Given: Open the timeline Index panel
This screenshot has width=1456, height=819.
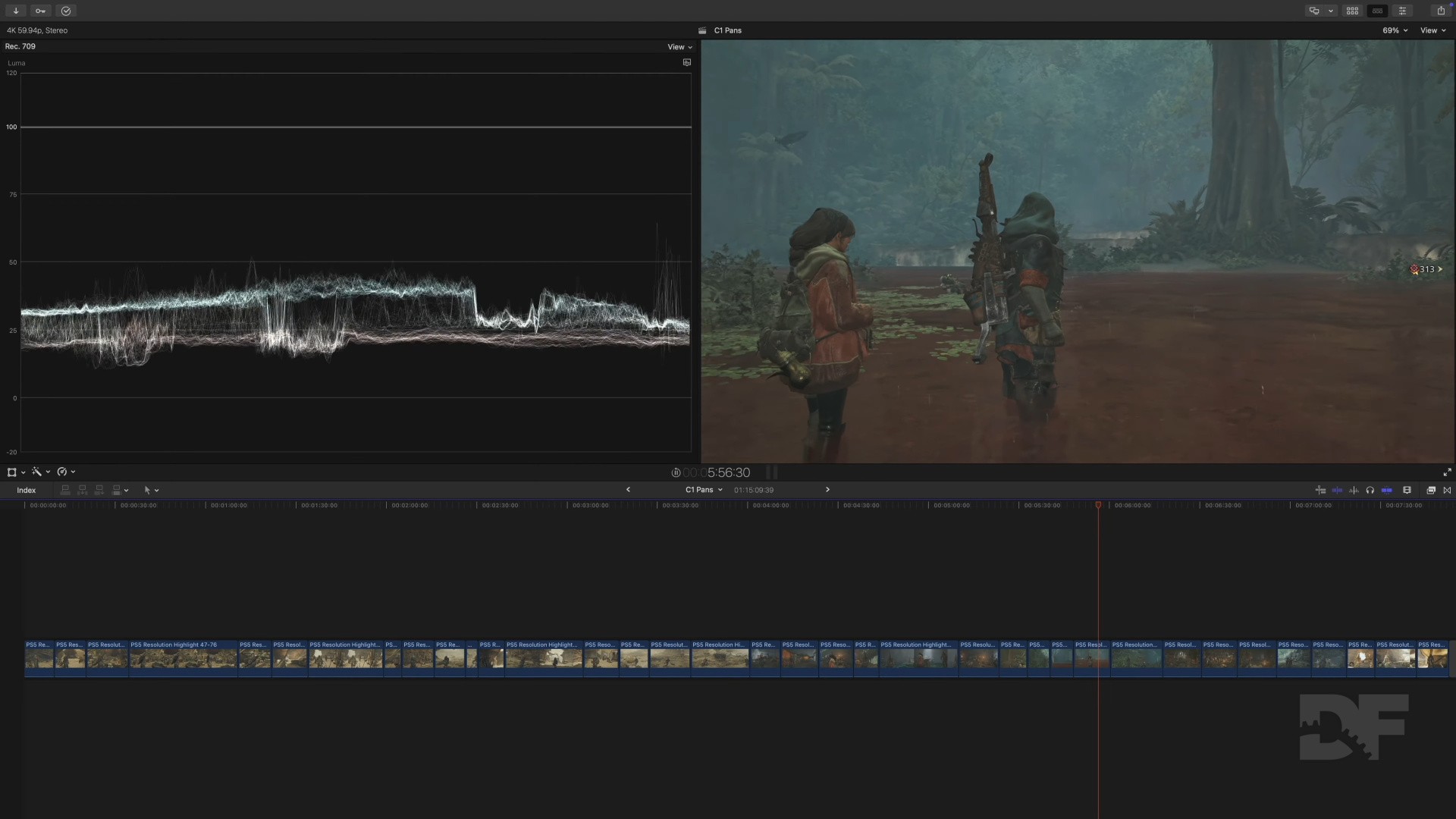Looking at the screenshot, I should (x=27, y=490).
